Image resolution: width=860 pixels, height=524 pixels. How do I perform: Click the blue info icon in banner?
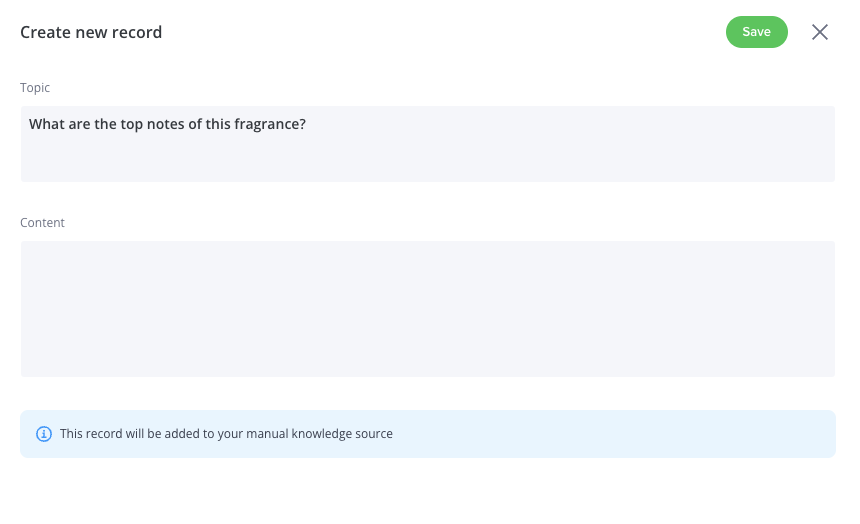coord(44,434)
